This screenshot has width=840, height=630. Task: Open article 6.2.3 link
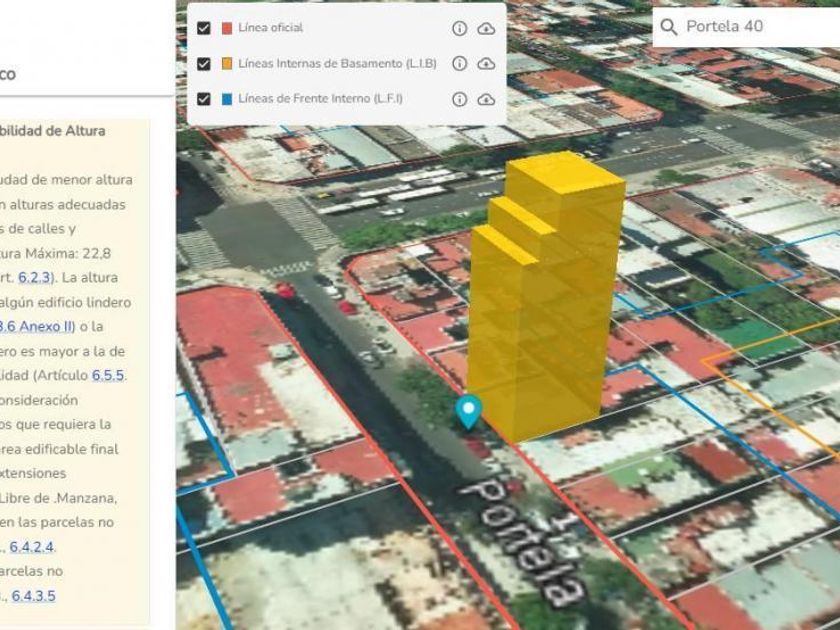34,278
